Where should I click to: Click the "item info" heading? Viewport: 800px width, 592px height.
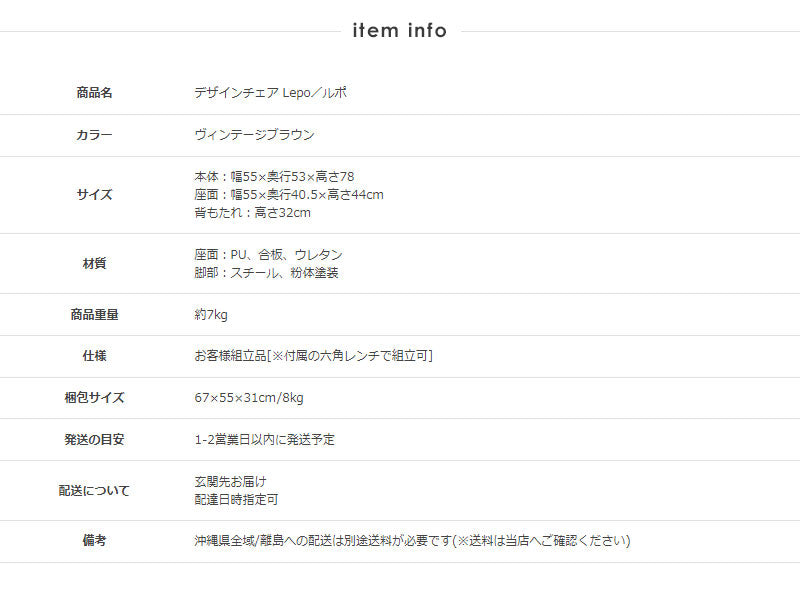[400, 31]
